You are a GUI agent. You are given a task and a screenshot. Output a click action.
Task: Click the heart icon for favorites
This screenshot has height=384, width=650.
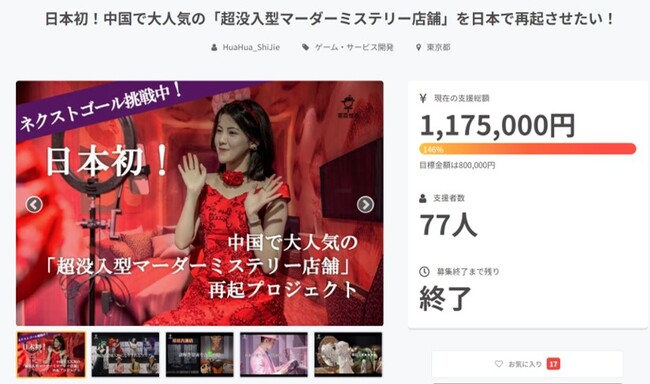pos(499,364)
